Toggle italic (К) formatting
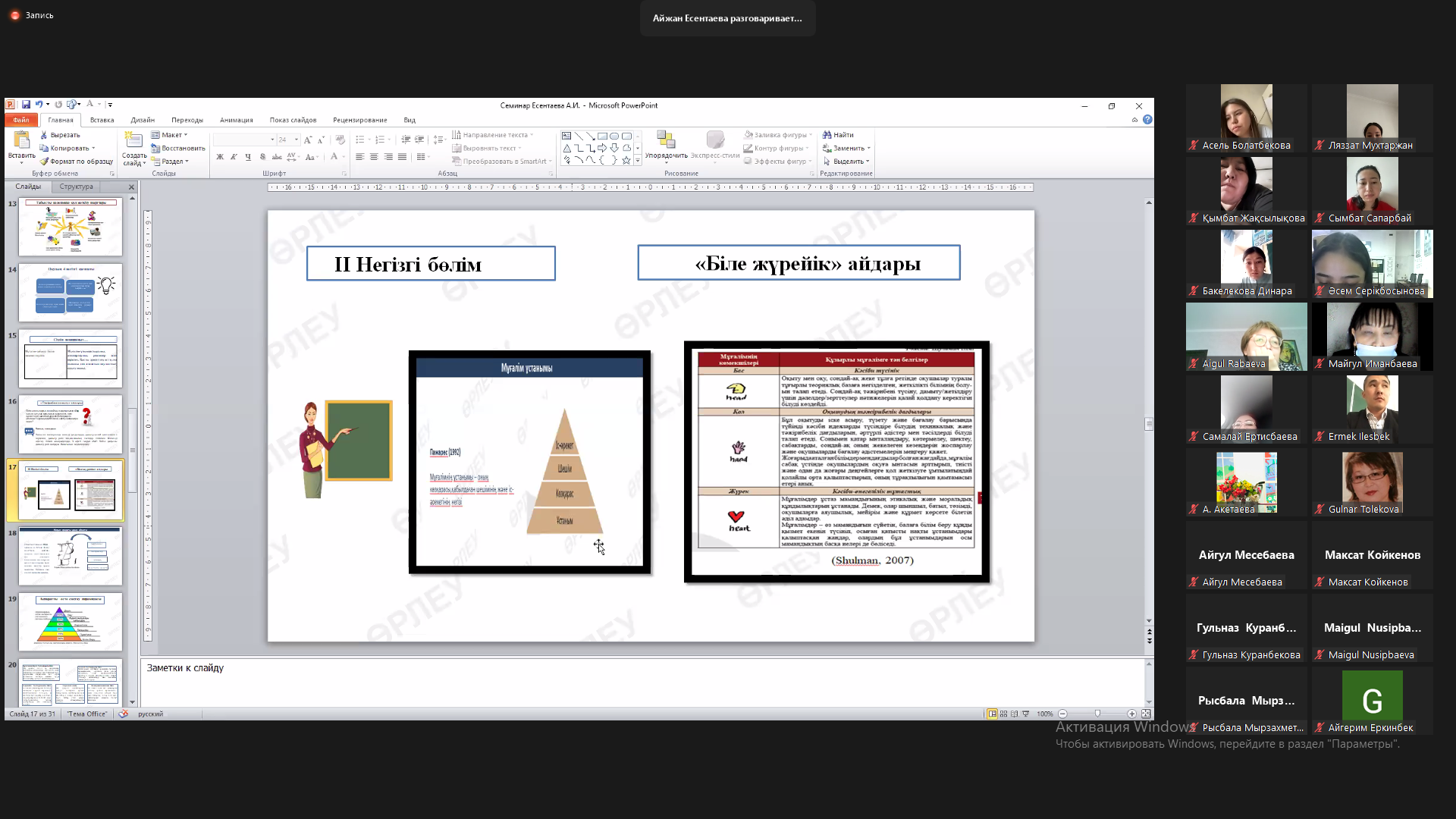 [234, 157]
